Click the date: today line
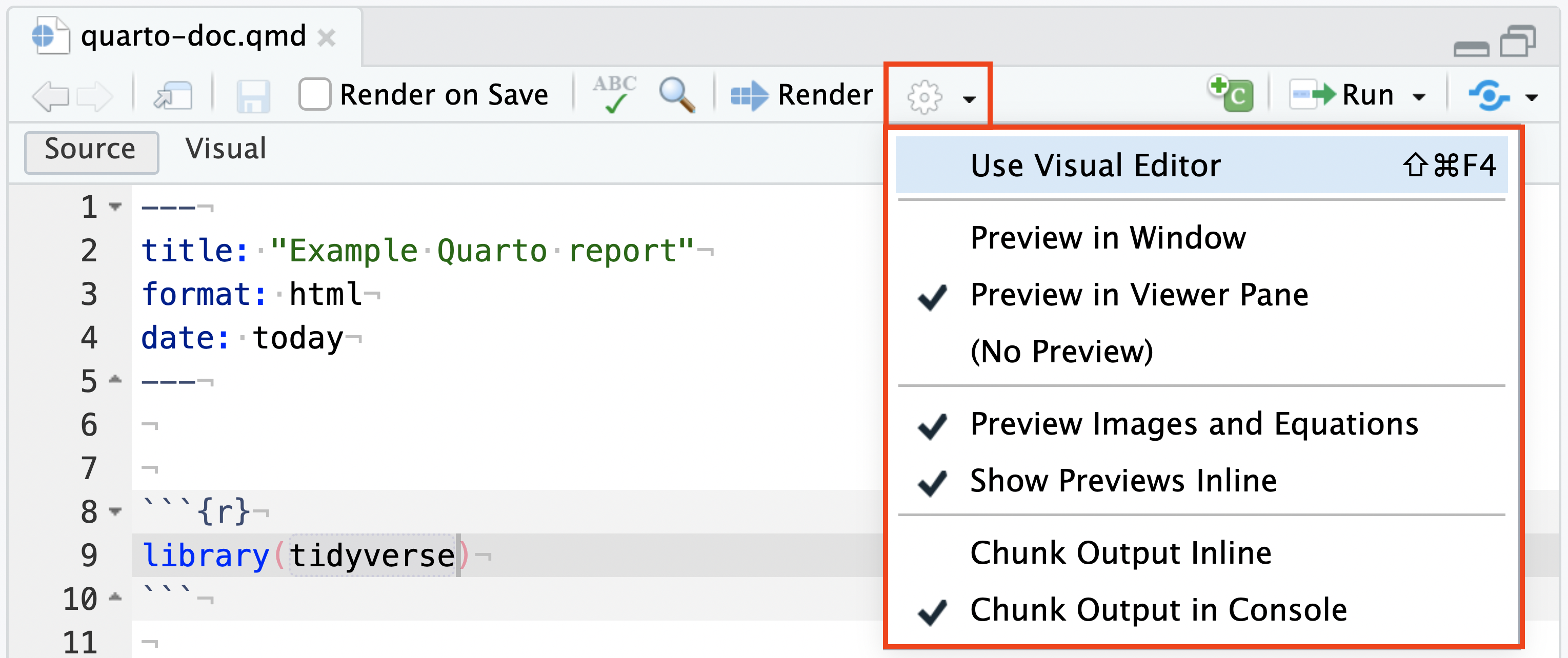This screenshot has width=1568, height=658. coord(251,339)
